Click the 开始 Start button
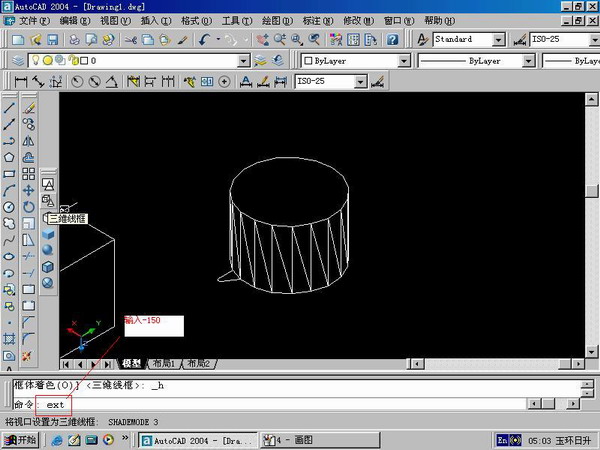The width and height of the screenshot is (600, 450). (20, 440)
